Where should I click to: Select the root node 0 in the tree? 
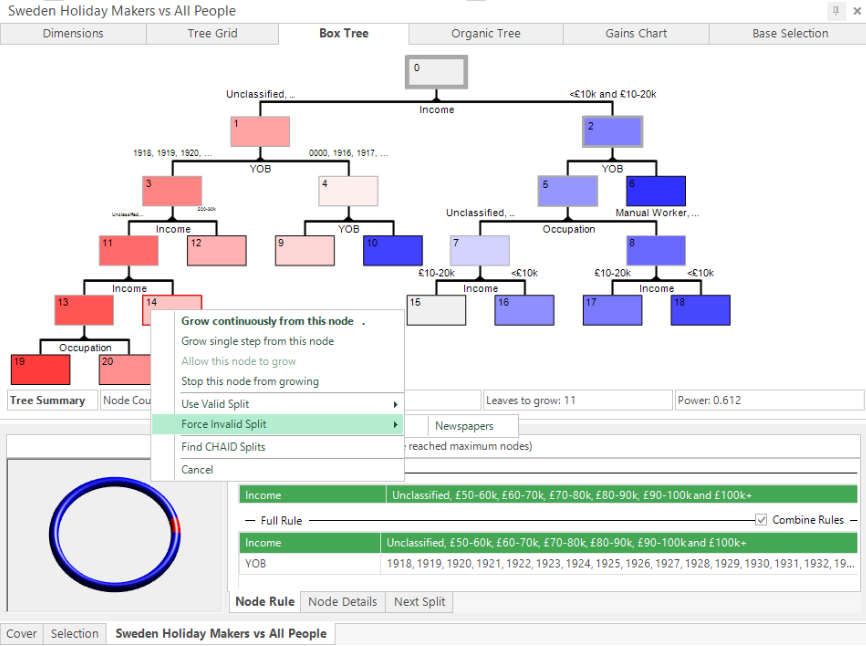point(435,71)
